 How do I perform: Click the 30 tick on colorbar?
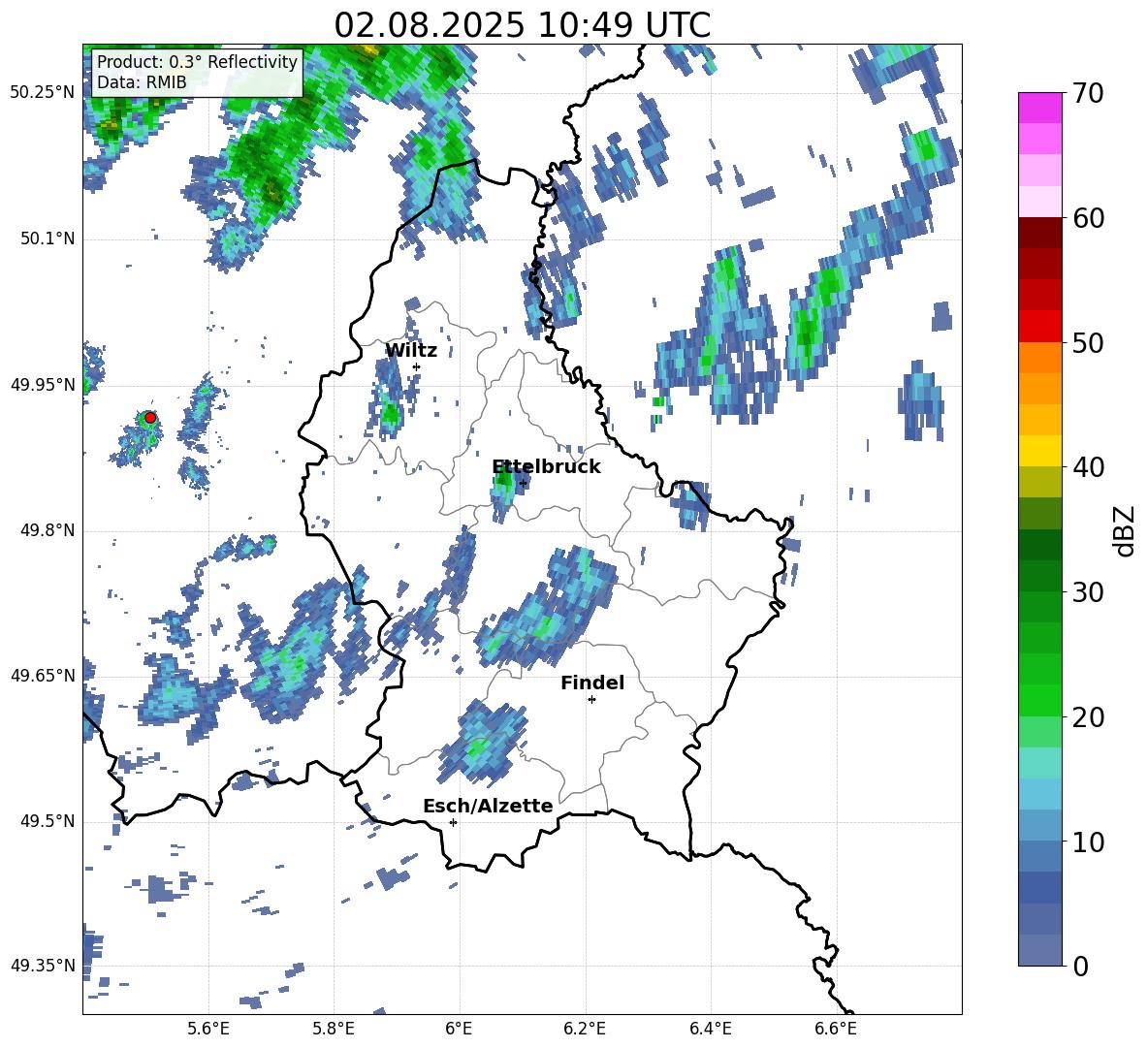(1088, 592)
